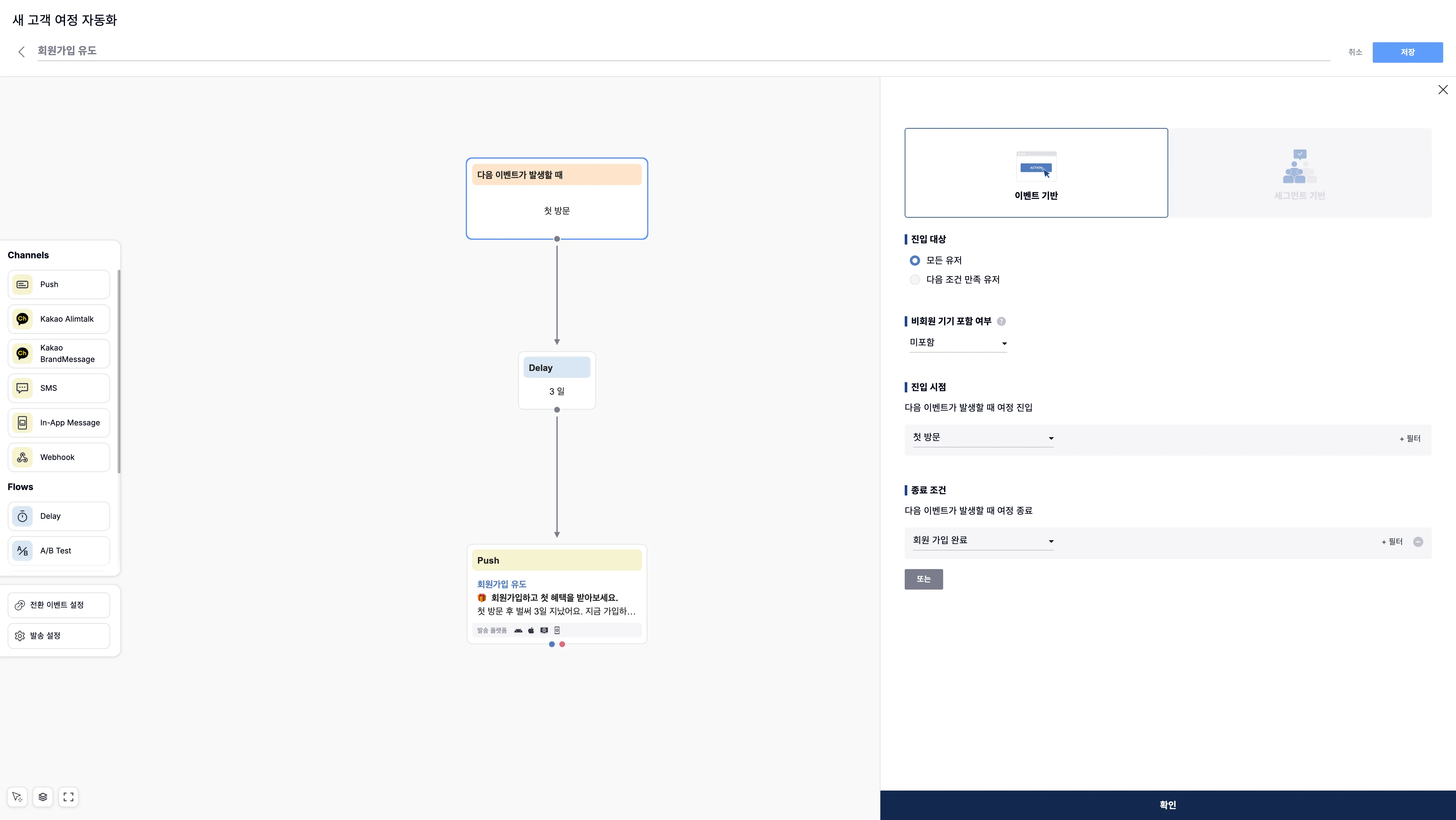Click the red output dot under Push node

(x=562, y=644)
